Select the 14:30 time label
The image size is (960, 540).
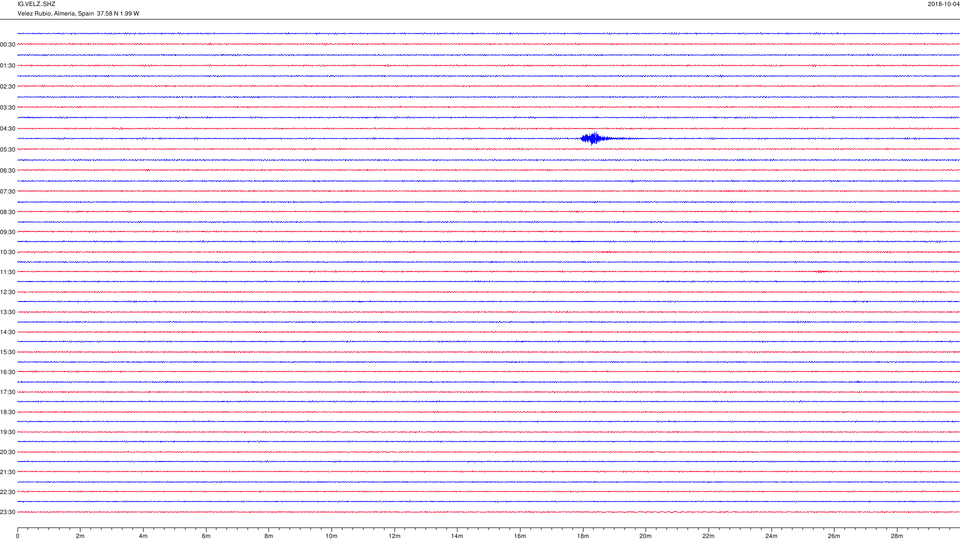point(7,332)
